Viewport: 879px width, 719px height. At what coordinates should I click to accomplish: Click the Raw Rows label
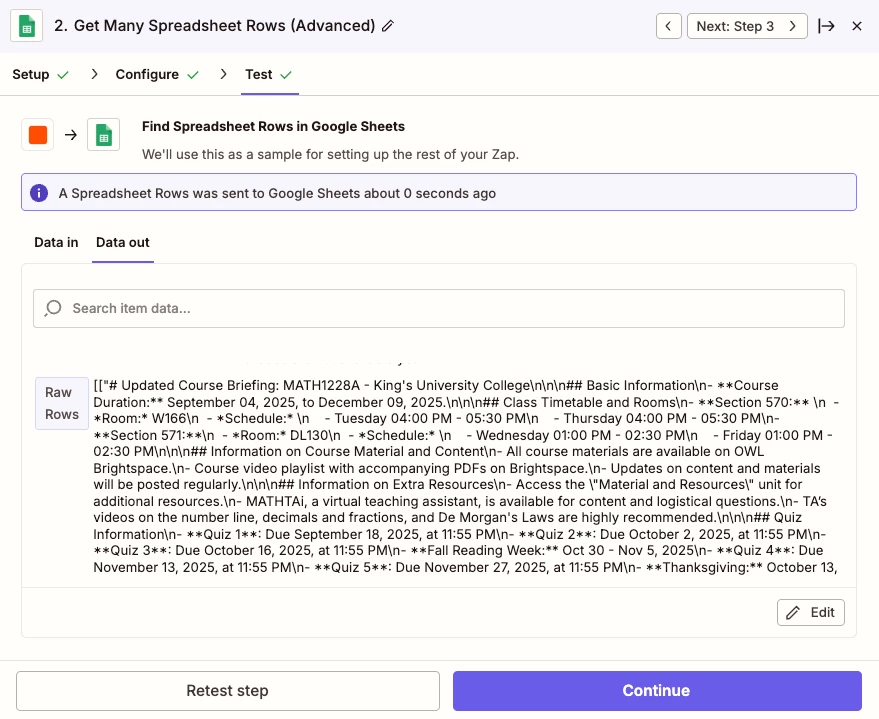pos(62,403)
